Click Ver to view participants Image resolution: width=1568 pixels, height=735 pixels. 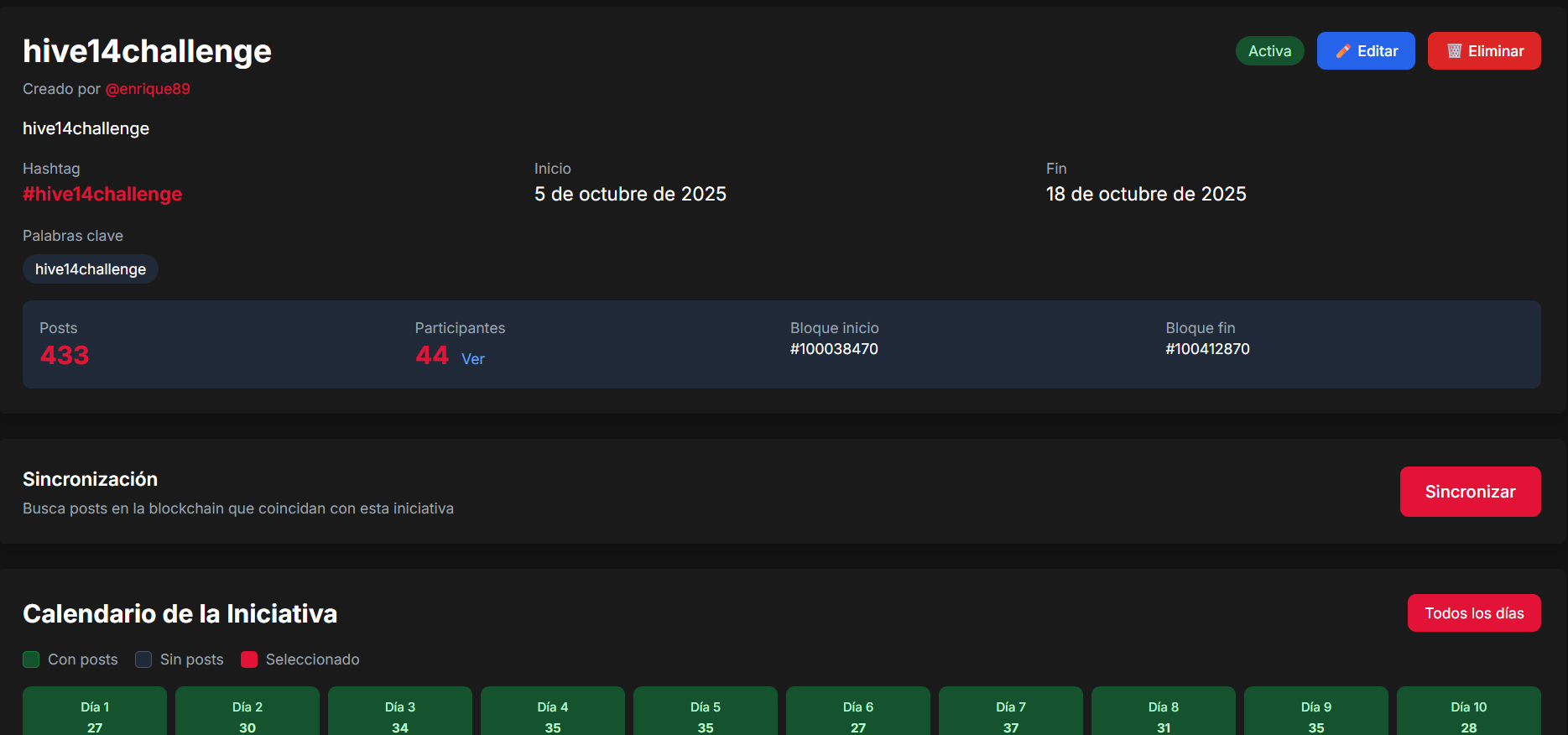472,359
